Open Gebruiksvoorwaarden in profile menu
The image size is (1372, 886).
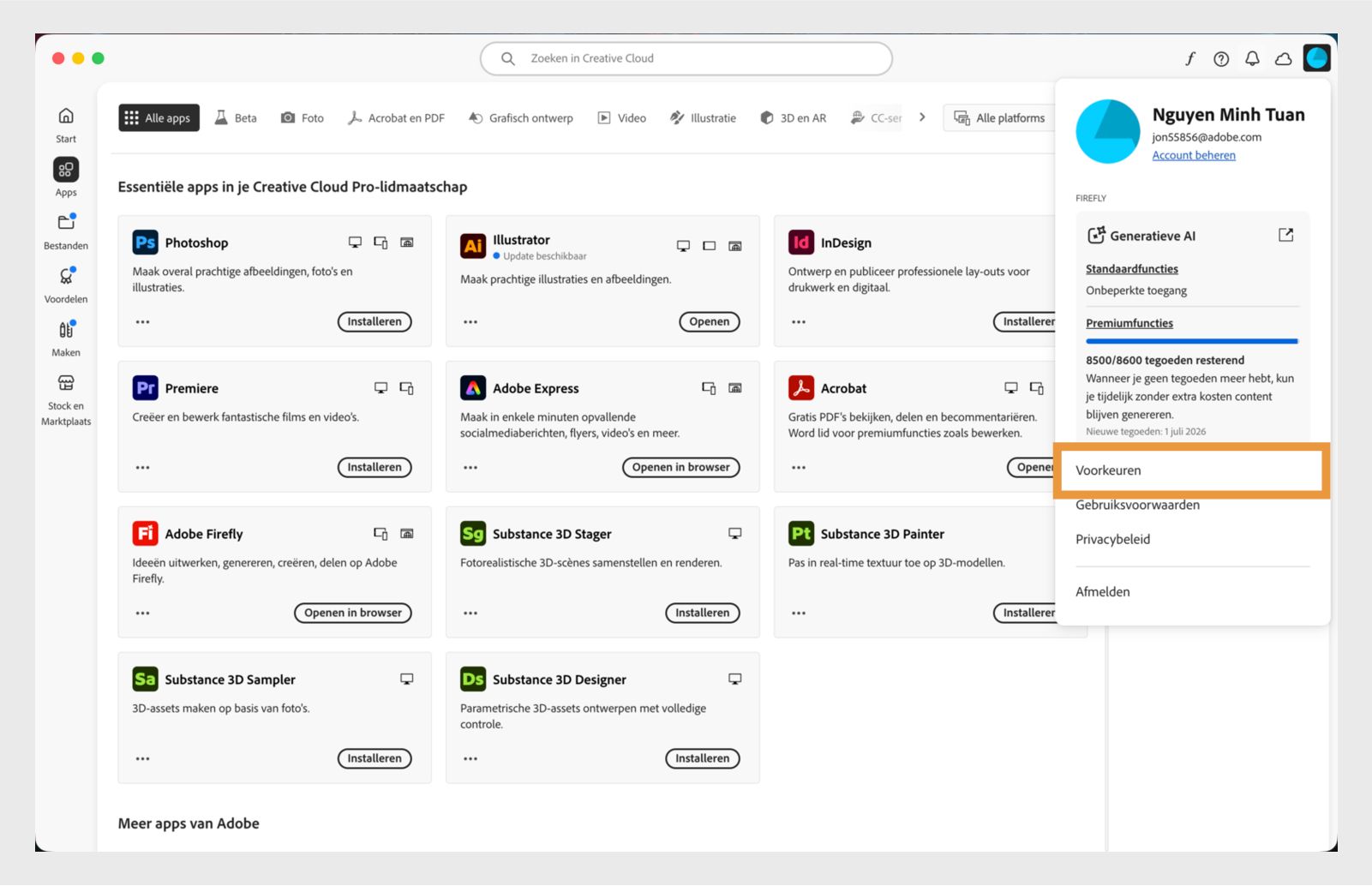click(1137, 505)
